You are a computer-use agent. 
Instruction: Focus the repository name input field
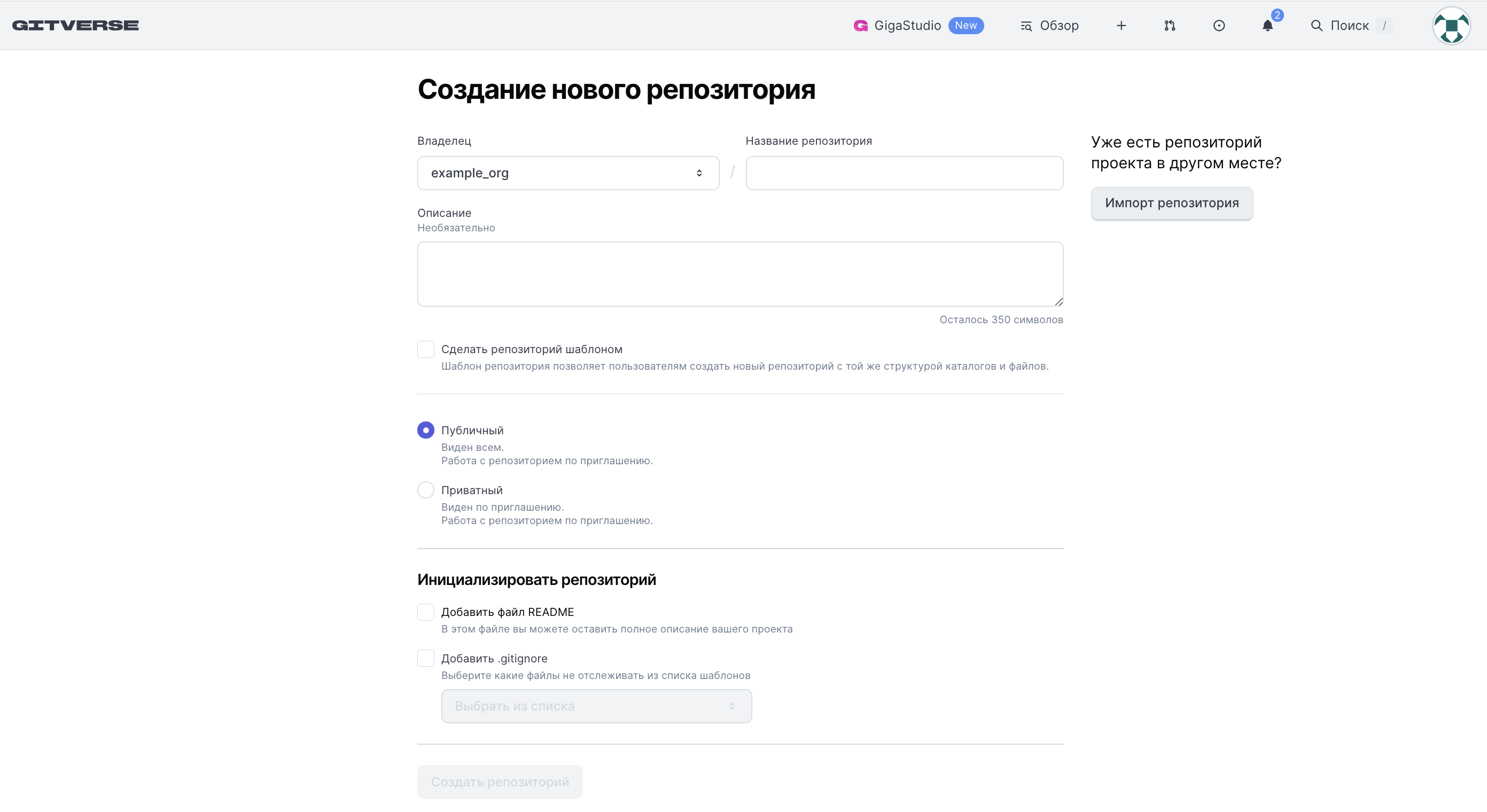pos(904,173)
